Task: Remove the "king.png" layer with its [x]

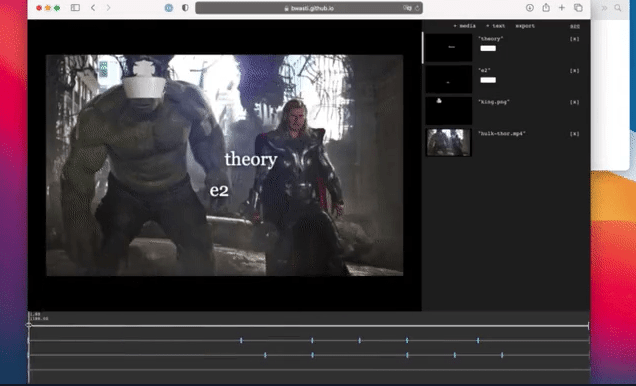Action: [x=575, y=103]
